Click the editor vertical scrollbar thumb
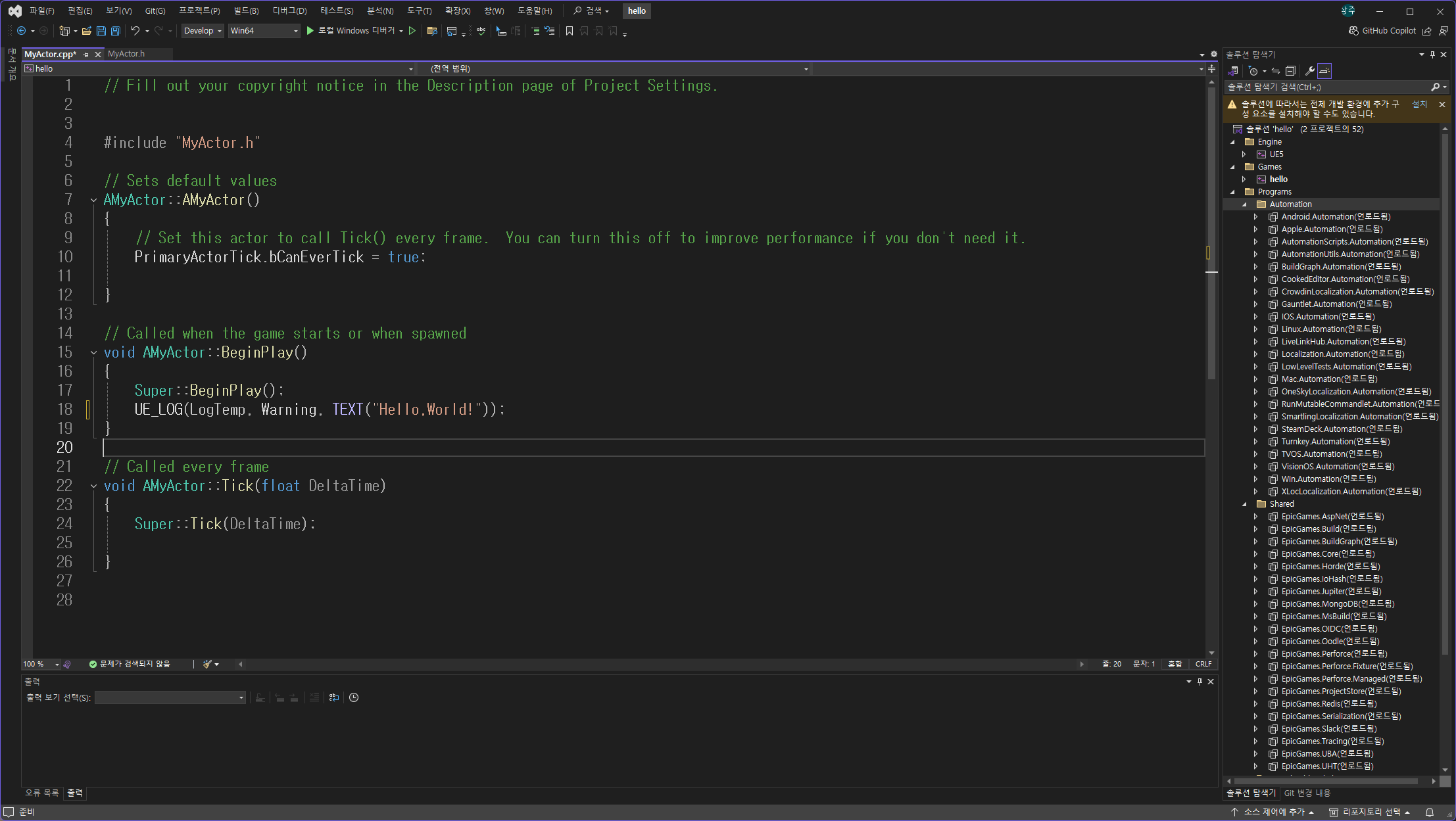The height and width of the screenshot is (821, 1456). coord(1211,230)
